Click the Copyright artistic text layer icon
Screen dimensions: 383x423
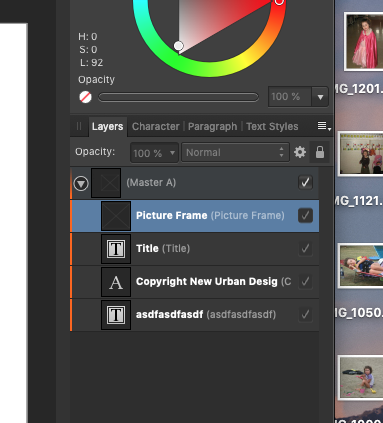(116, 282)
